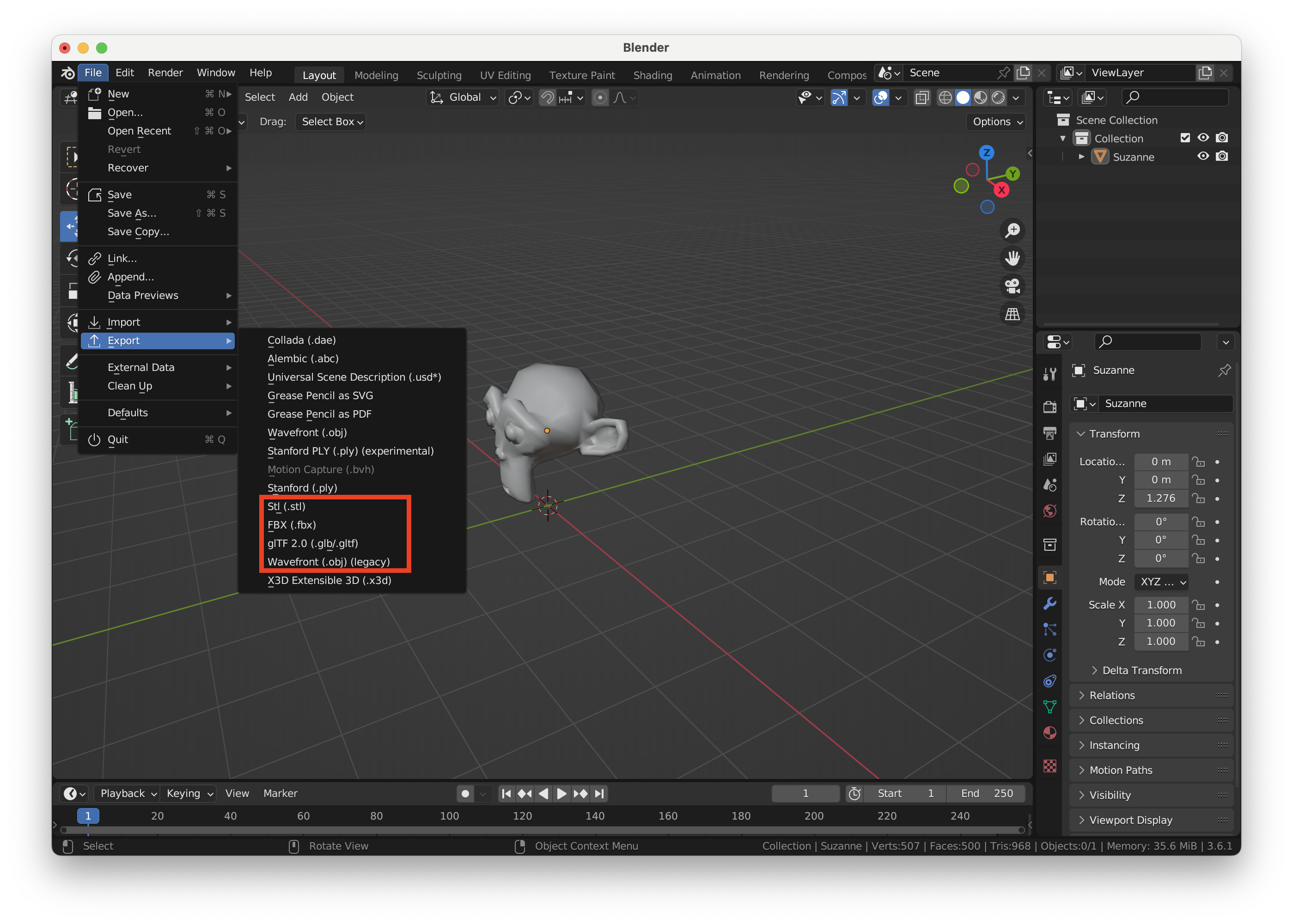Uncheck the Collection exclude checkbox
The width and height of the screenshot is (1293, 924).
1185,138
